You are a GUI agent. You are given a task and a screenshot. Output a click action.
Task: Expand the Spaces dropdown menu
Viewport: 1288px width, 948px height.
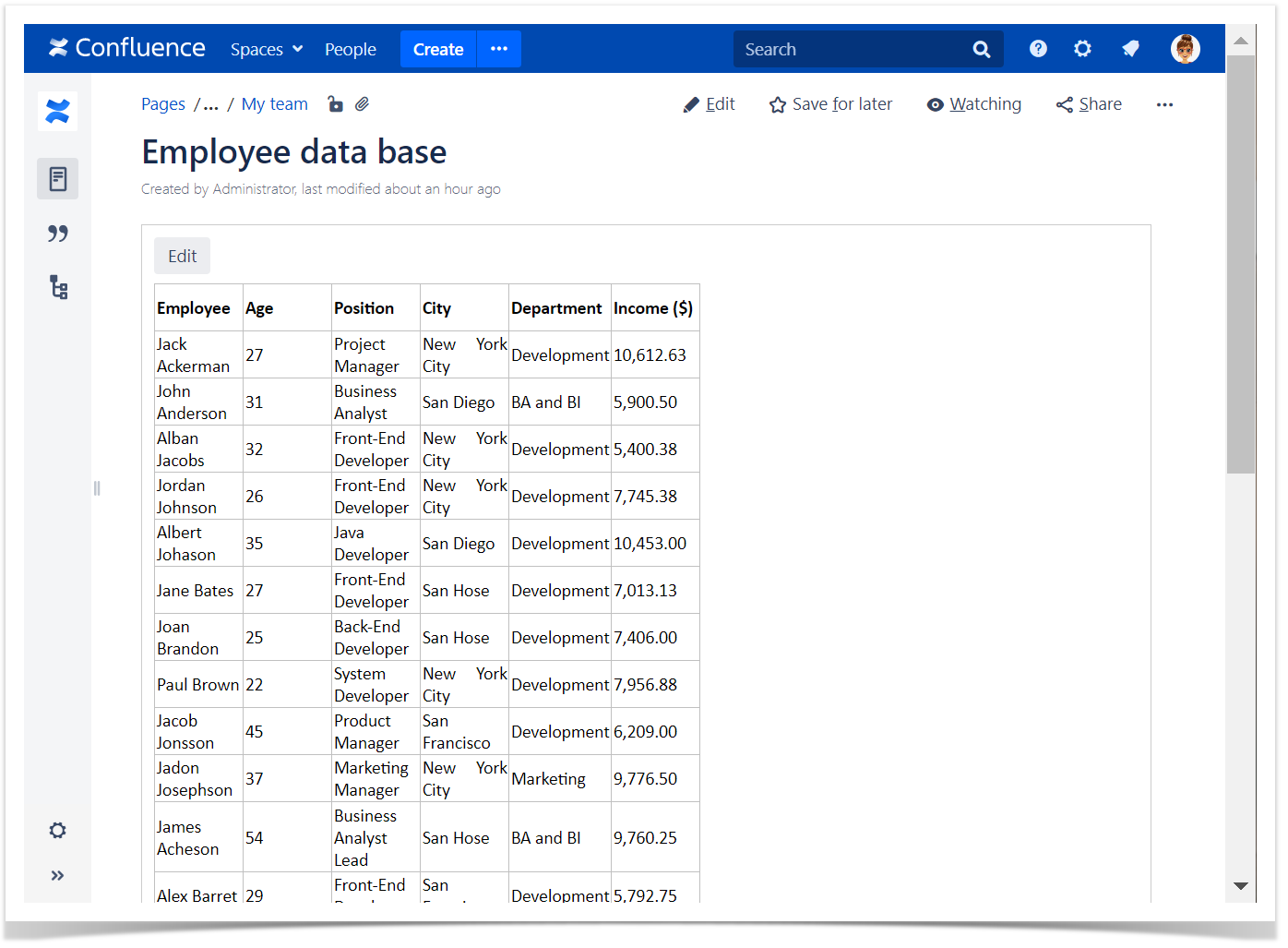click(267, 49)
